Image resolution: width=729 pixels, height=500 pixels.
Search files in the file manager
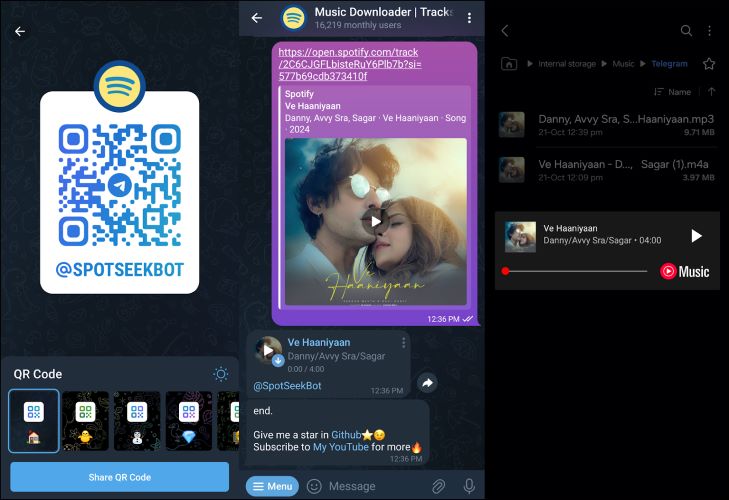click(686, 31)
